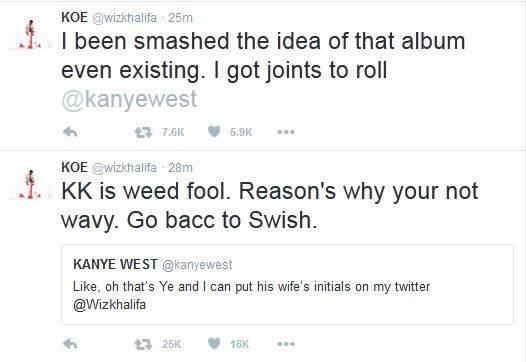Image resolution: width=526 pixels, height=362 pixels.
Task: Like the tweet with 5.9K likes
Action: point(214,132)
